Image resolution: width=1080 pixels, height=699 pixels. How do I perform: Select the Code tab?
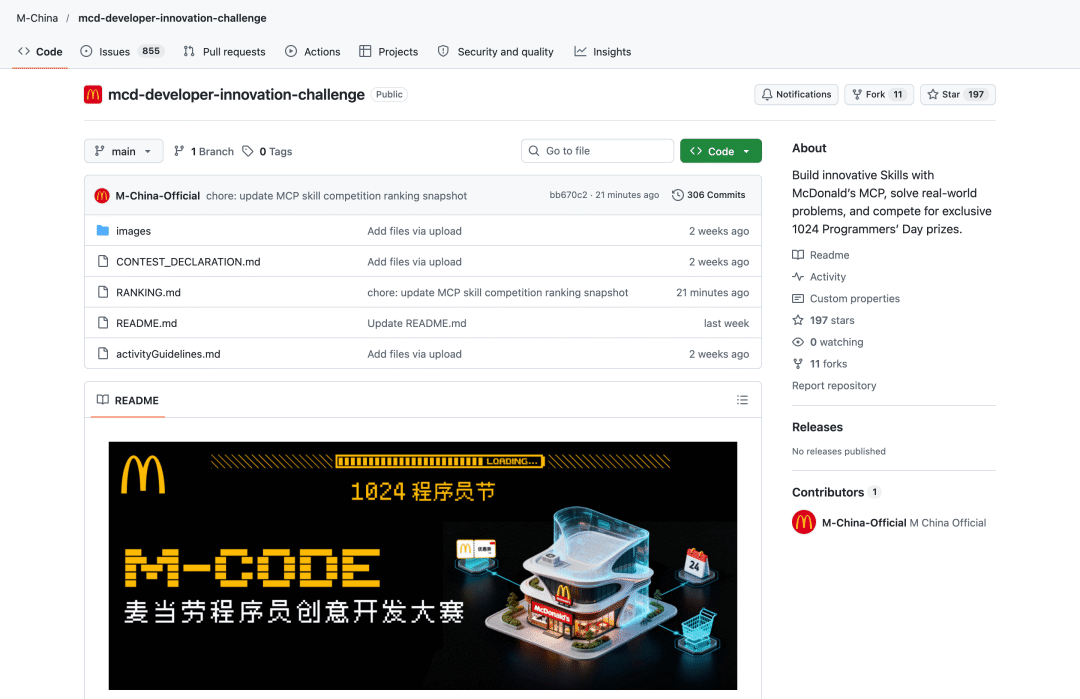(40, 52)
